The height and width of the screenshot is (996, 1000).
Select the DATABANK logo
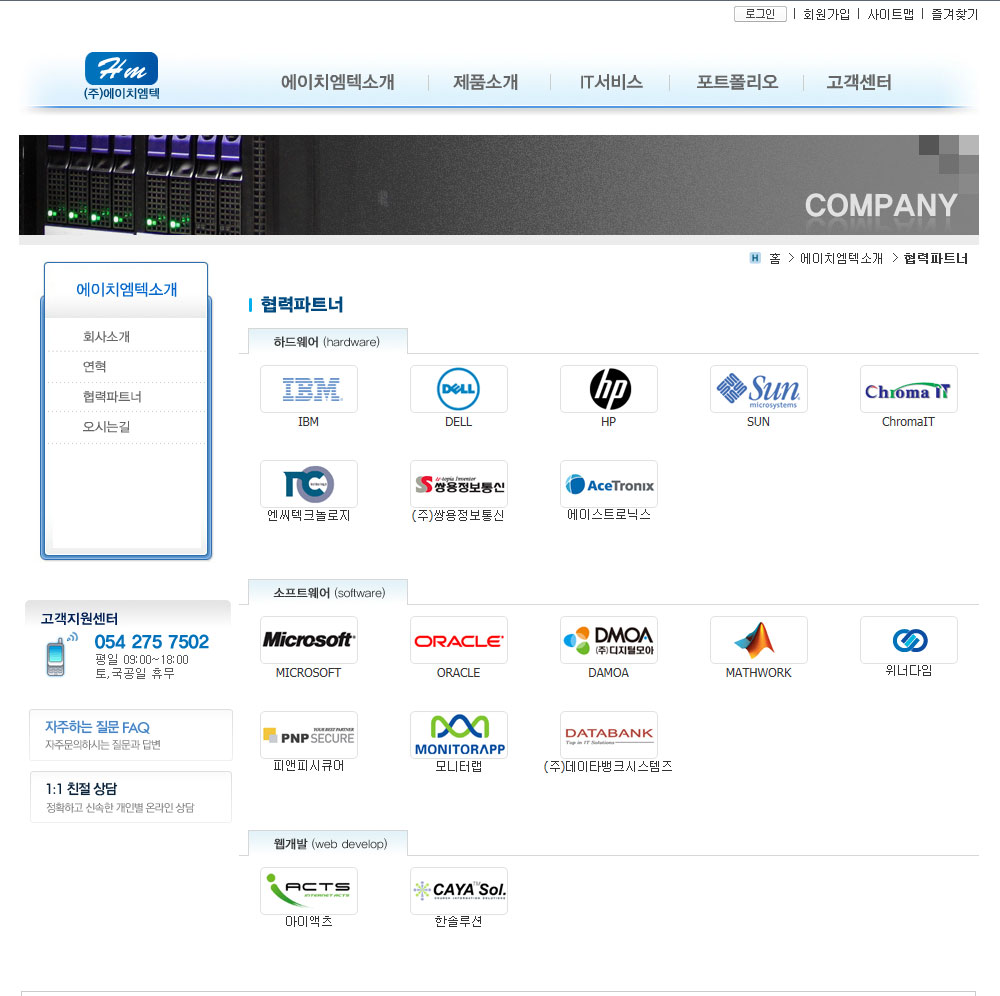608,735
